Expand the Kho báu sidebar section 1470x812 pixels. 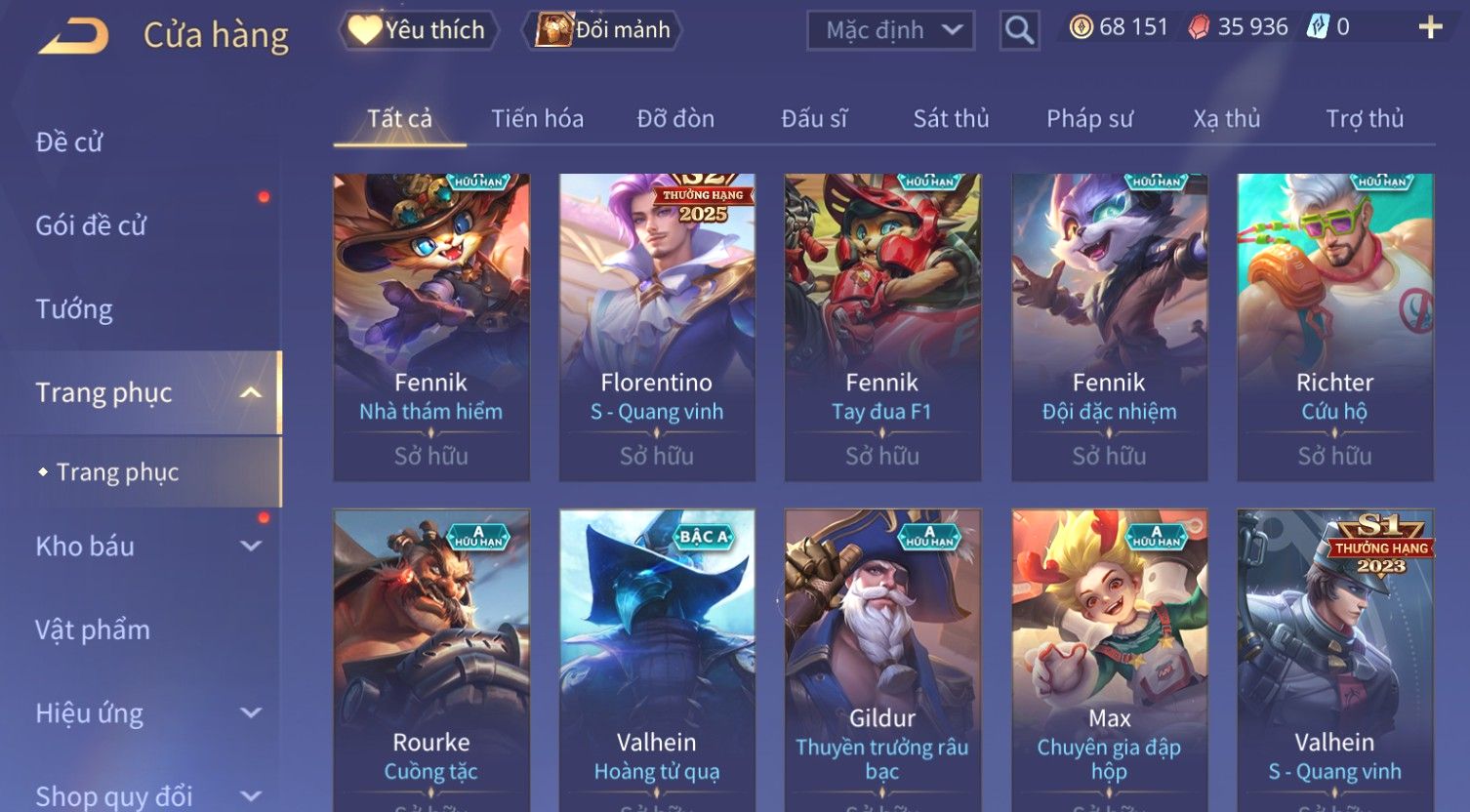point(251,547)
